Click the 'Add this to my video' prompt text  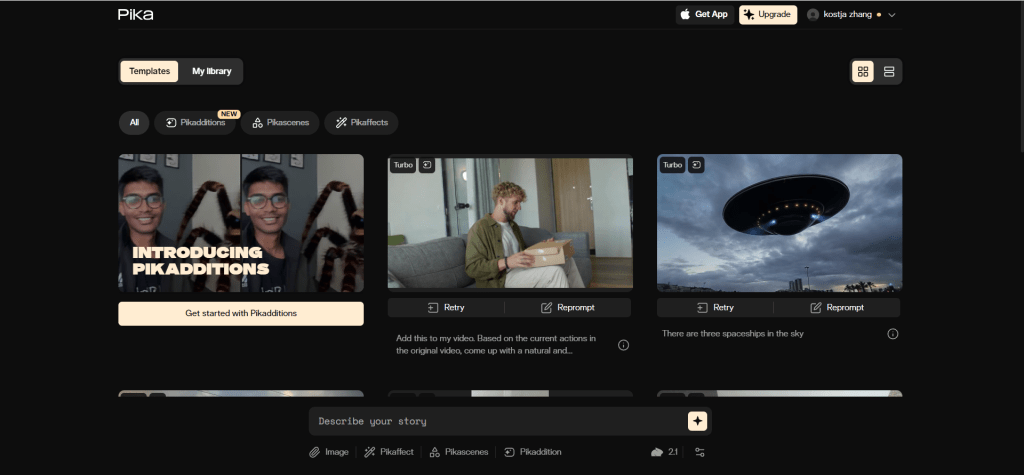click(x=496, y=344)
